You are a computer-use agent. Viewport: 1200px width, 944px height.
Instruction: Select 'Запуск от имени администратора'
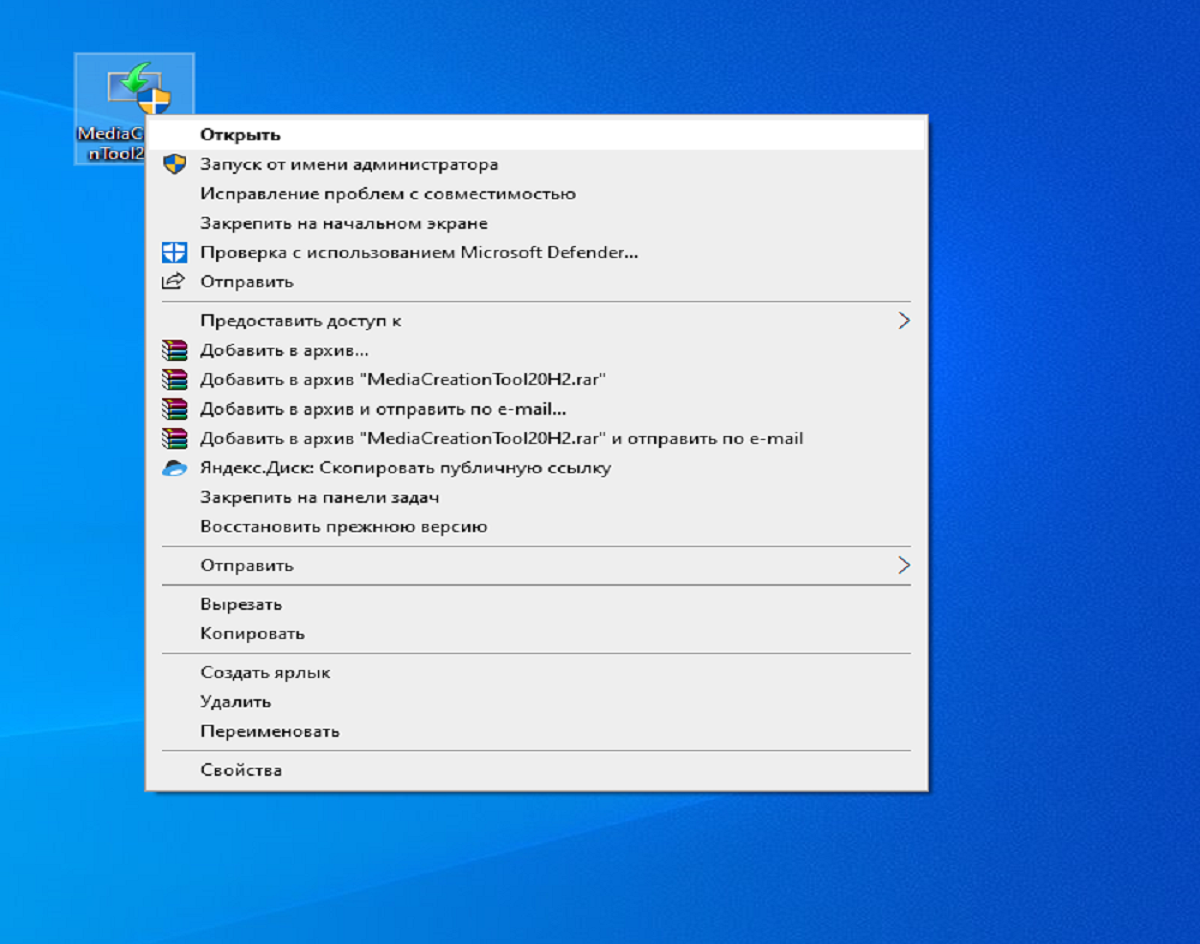(x=350, y=164)
